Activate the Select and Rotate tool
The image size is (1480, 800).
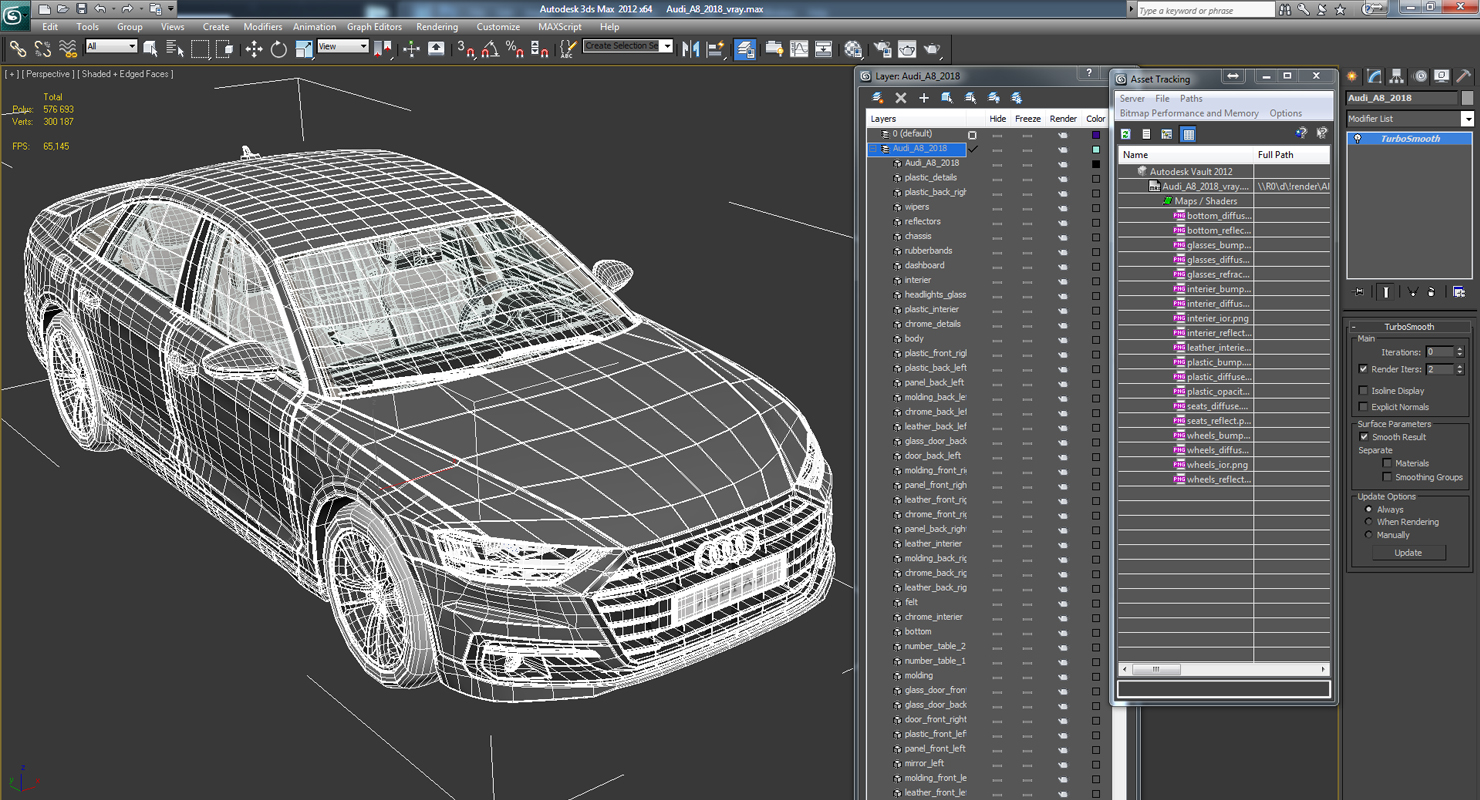(279, 48)
